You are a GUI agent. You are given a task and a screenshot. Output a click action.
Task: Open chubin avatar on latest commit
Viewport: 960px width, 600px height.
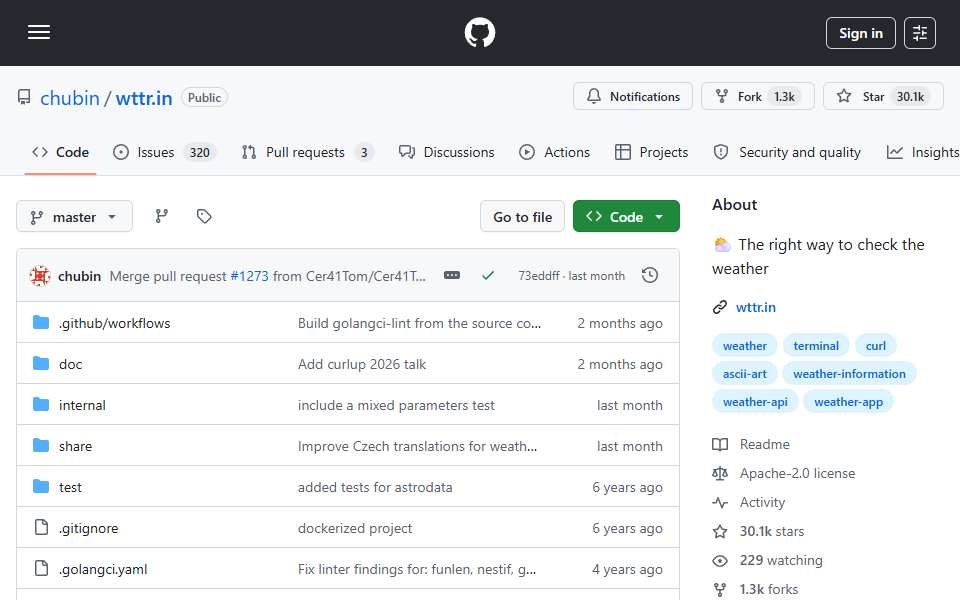40,276
